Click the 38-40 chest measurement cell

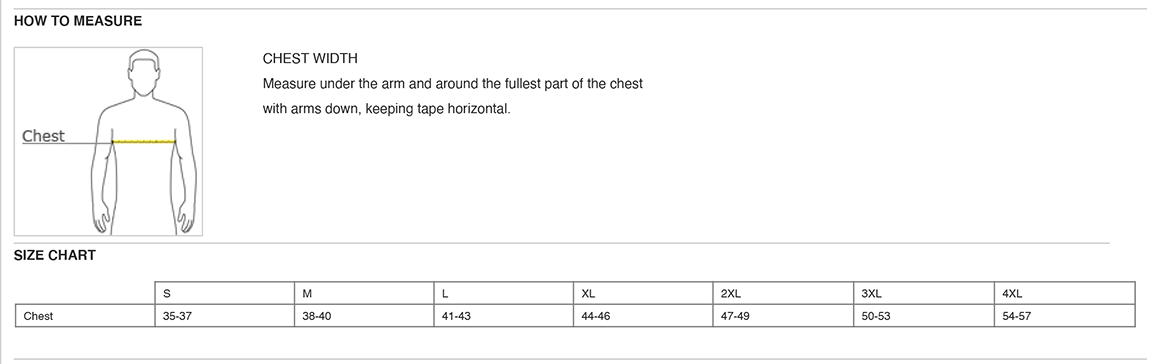pos(364,316)
